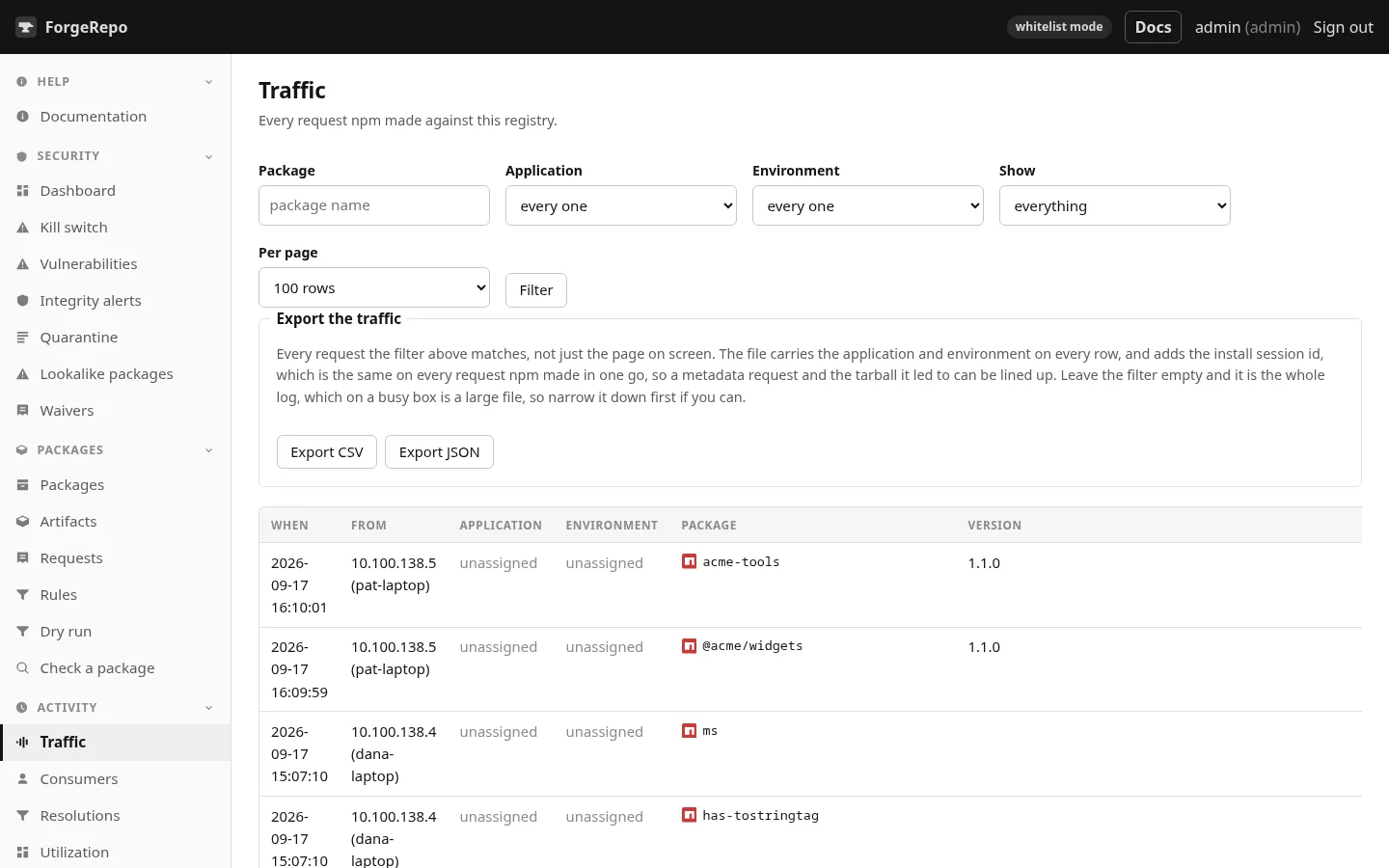Click the Documentation sidebar icon

(22, 117)
